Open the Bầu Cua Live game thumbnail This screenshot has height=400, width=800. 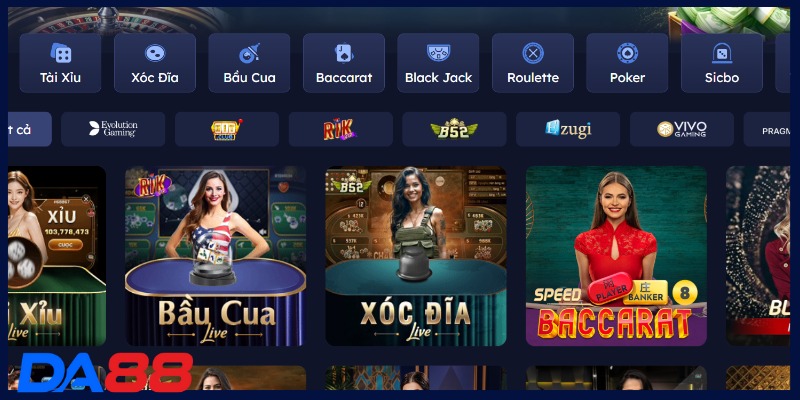click(x=215, y=256)
